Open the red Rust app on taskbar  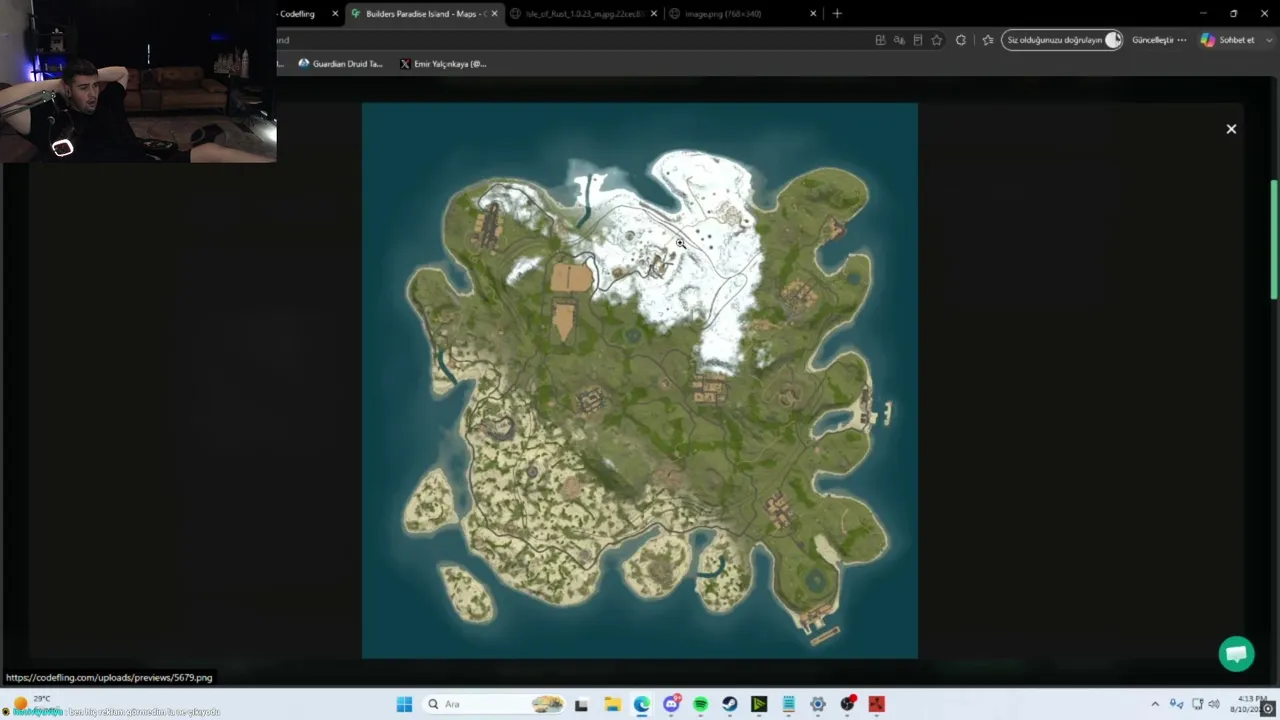pos(877,704)
